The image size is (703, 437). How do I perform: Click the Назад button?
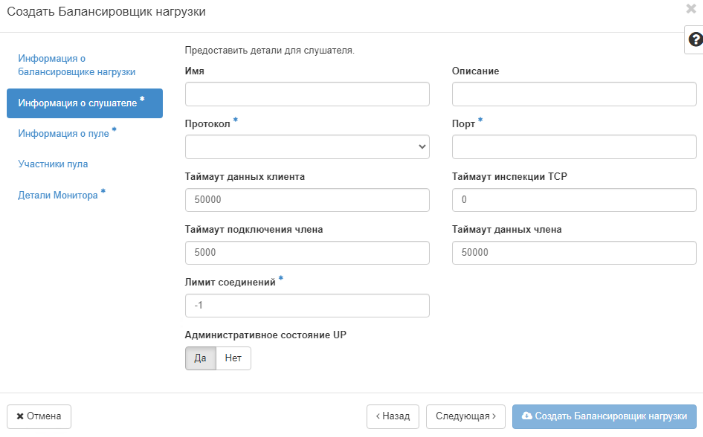(392, 416)
